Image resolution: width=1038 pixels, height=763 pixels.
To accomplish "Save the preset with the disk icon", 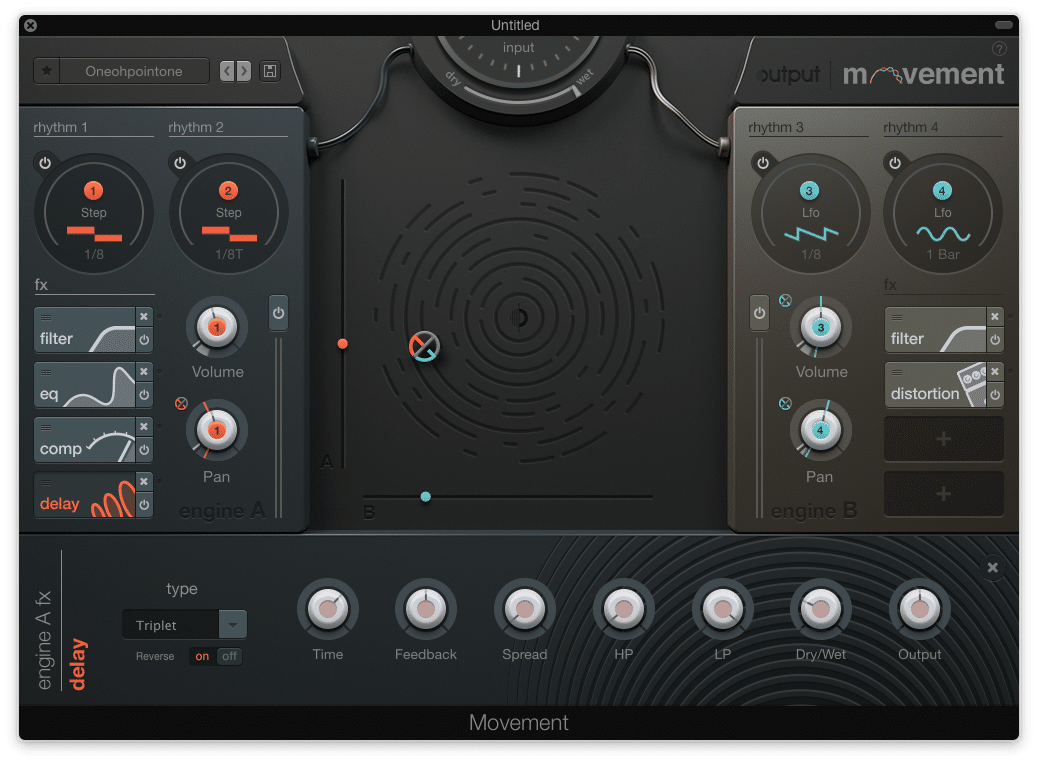I will (270, 71).
